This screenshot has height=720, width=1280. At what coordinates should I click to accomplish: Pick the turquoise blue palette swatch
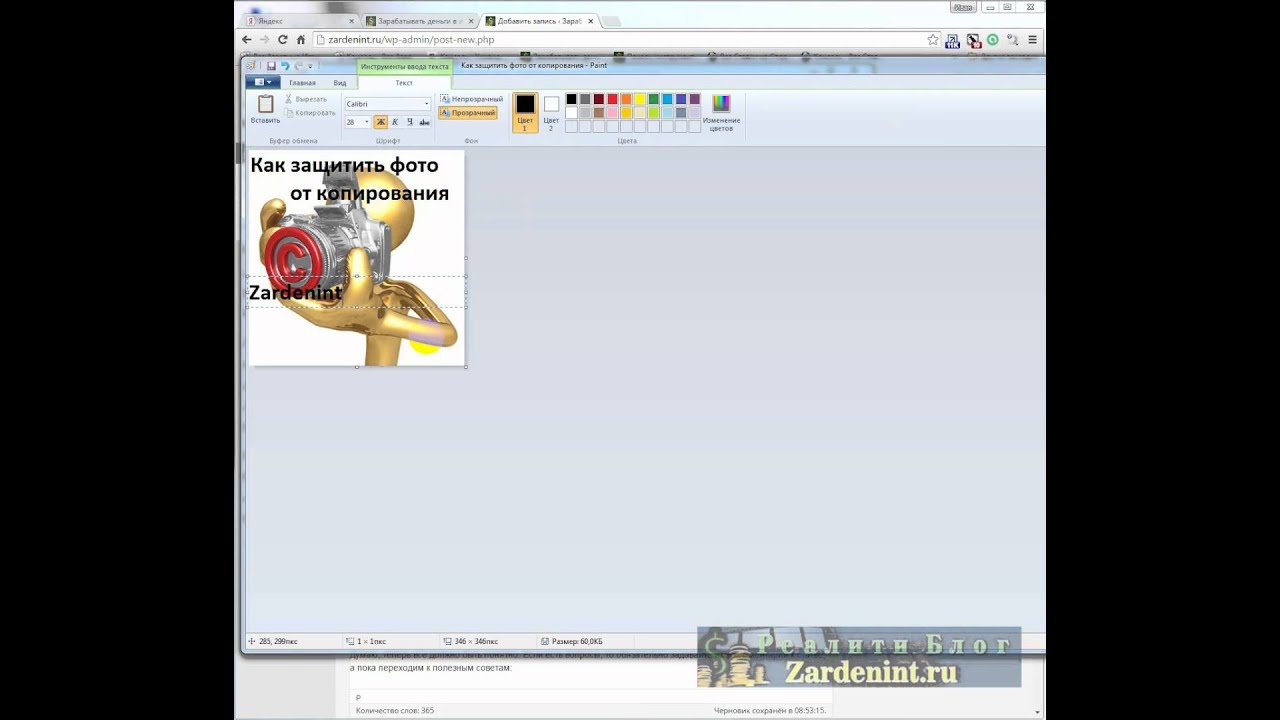coord(667,99)
